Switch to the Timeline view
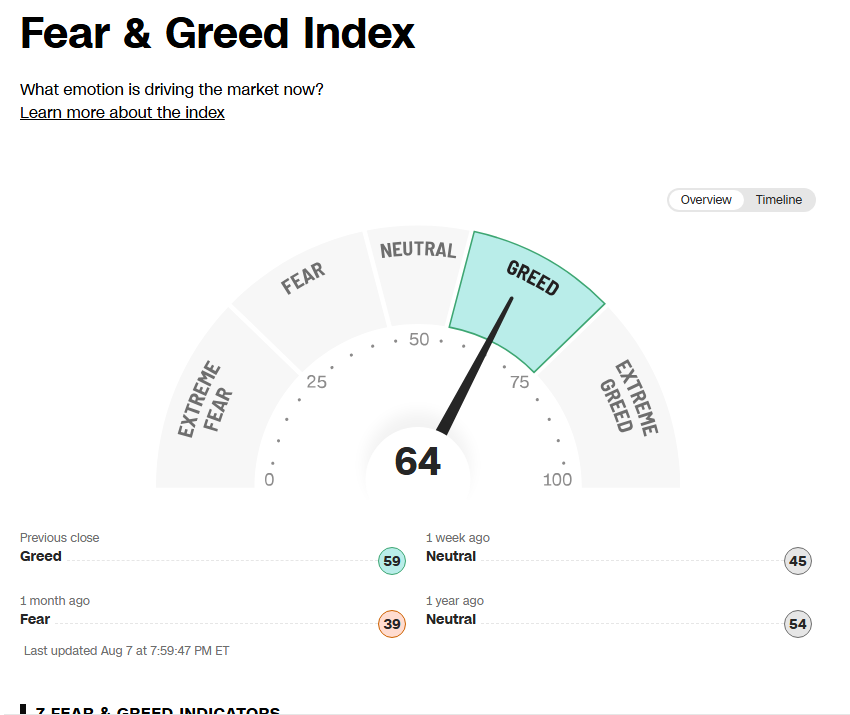Screen dimensions: 850x715 [x=778, y=200]
